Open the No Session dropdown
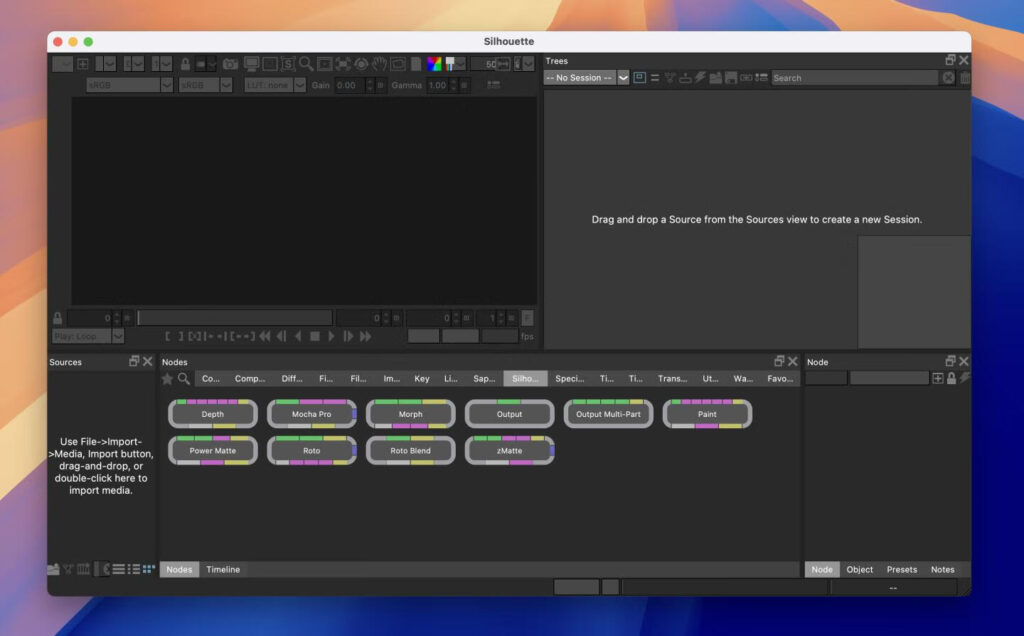 point(586,78)
